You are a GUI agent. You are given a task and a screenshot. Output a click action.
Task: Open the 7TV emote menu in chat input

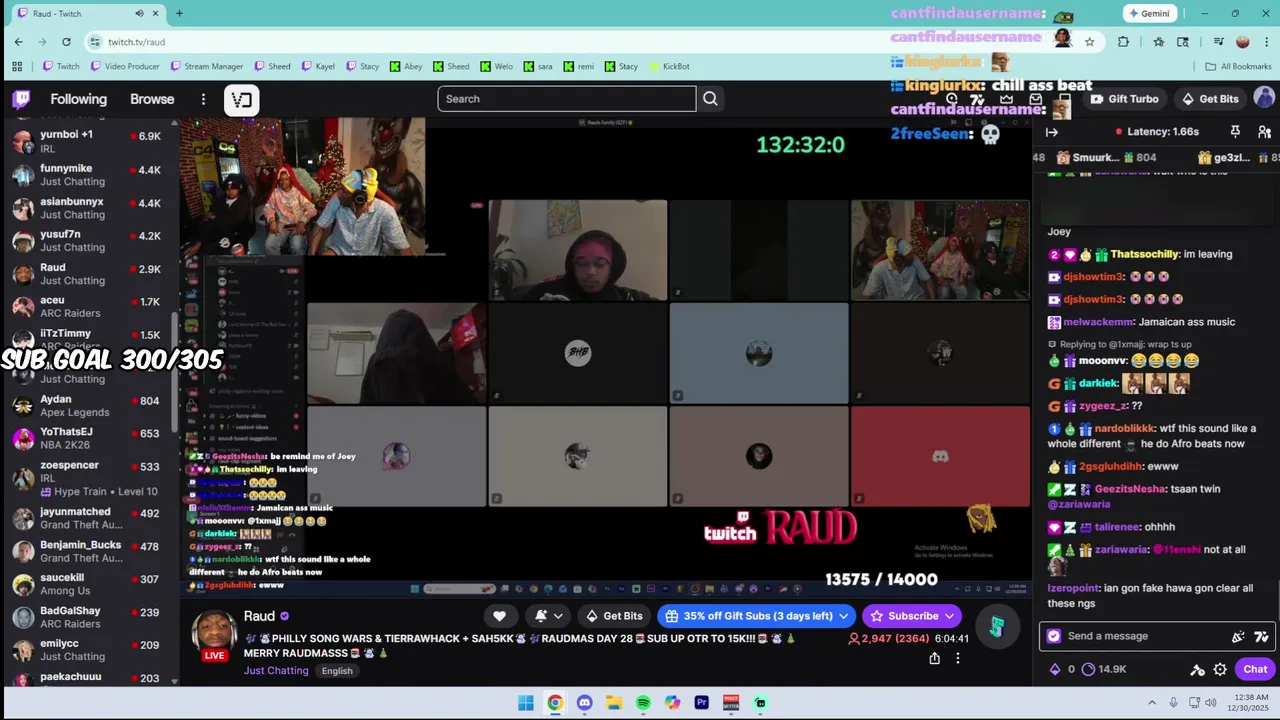(x=1261, y=636)
